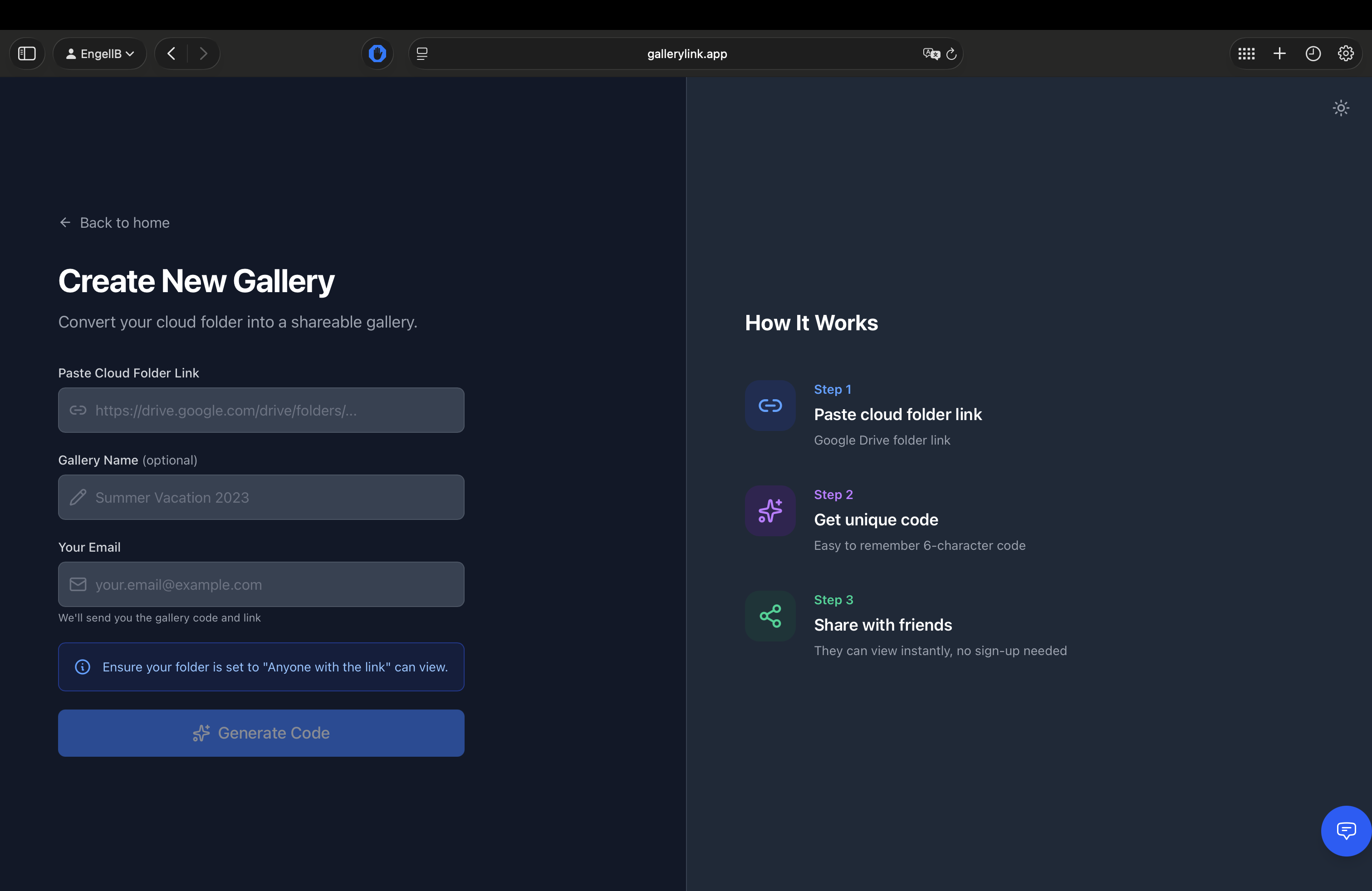Viewport: 1372px width, 891px height.
Task: Click the Step 3 share icon
Action: [769, 616]
